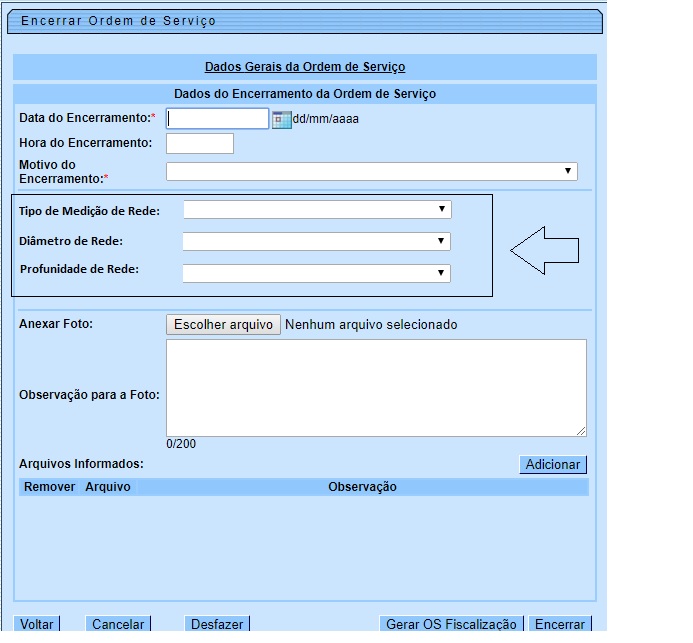The image size is (693, 643).
Task: Click the Remover column header
Action: pos(49,487)
